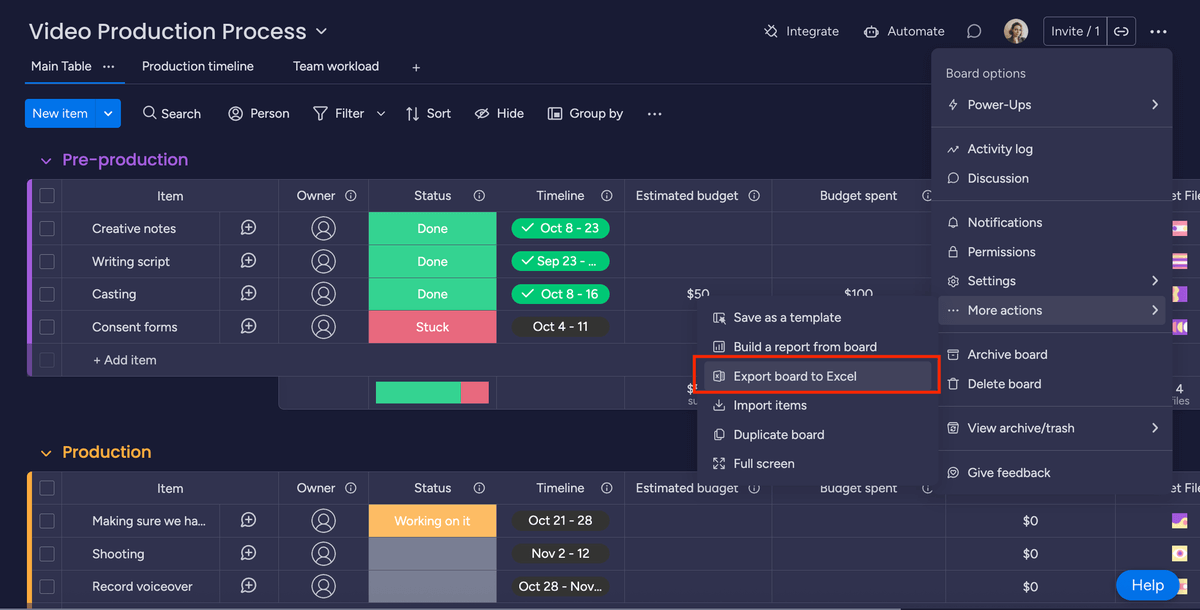The height and width of the screenshot is (610, 1200).
Task: Click the green section of the status progress bar
Action: pos(420,392)
